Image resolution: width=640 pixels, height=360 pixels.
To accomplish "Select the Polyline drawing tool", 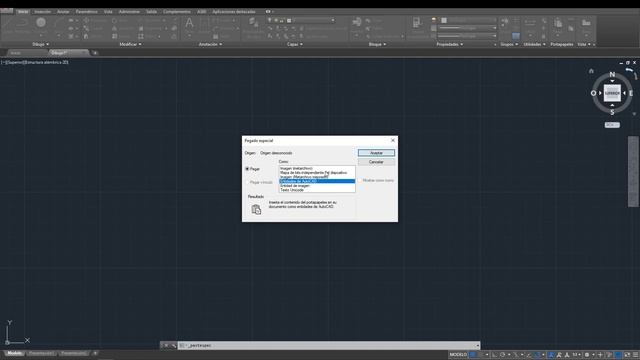I will (x=22, y=22).
